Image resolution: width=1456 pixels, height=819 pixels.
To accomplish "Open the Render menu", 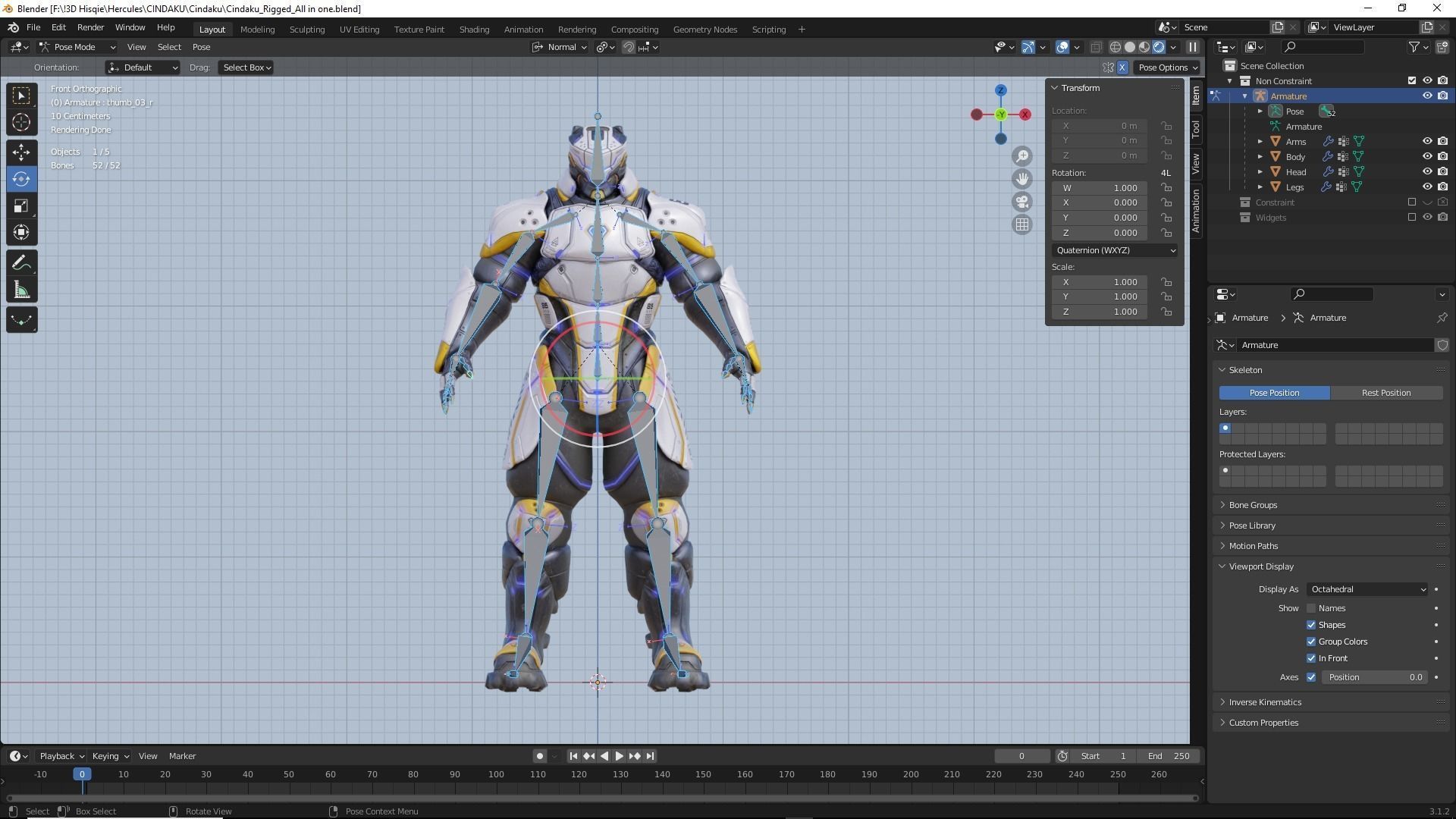I will [90, 27].
